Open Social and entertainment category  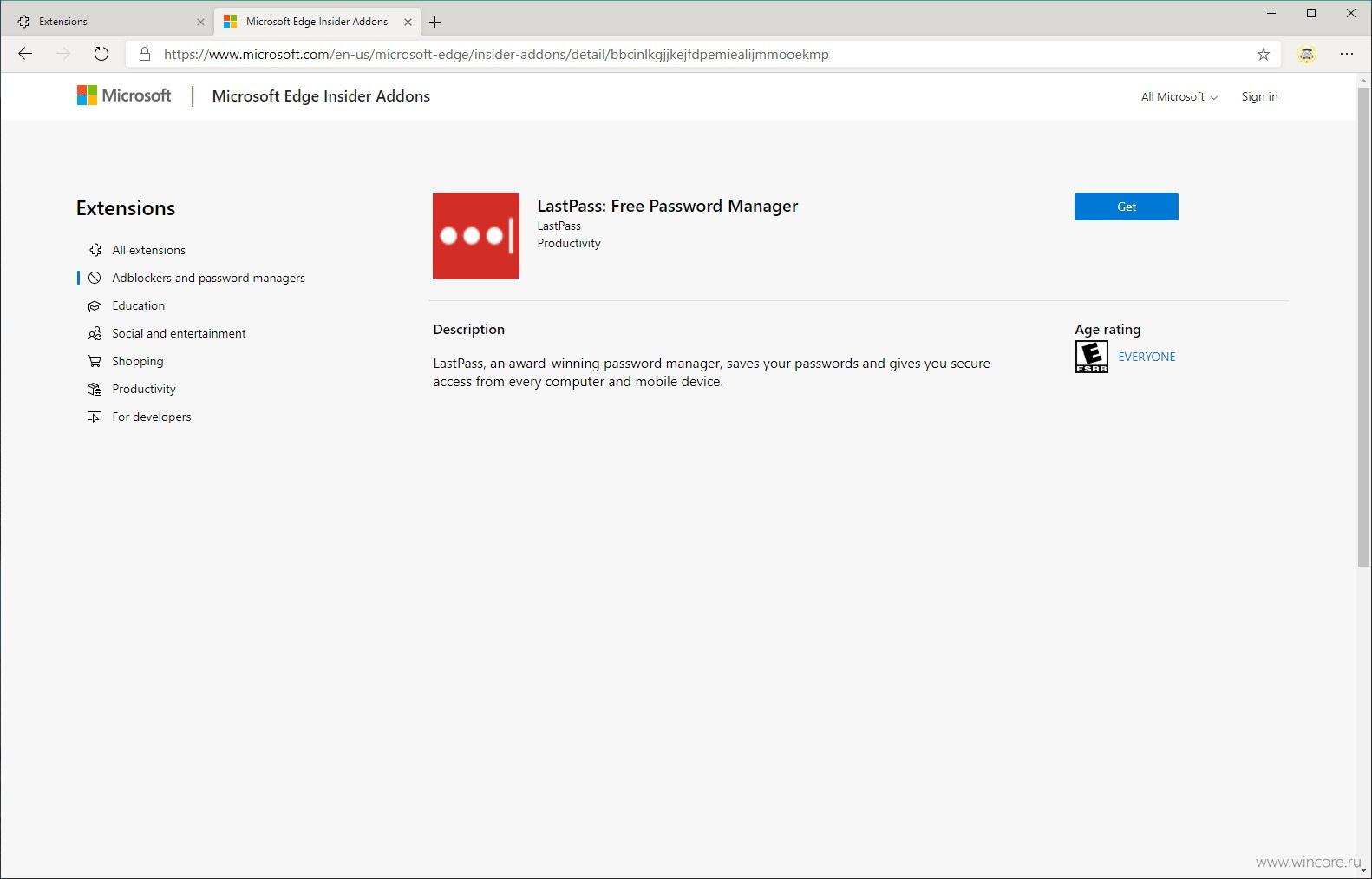[179, 333]
